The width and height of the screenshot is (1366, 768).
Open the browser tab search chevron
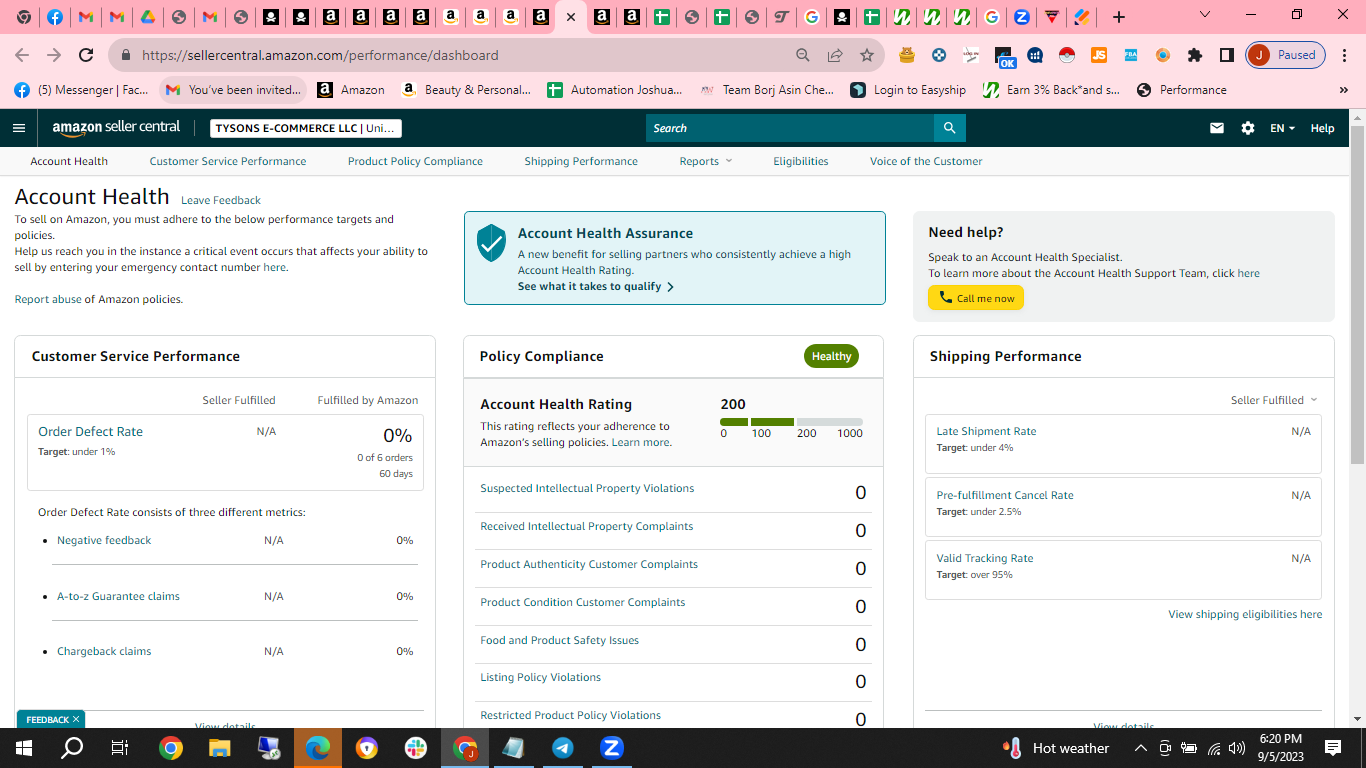[x=1205, y=15]
